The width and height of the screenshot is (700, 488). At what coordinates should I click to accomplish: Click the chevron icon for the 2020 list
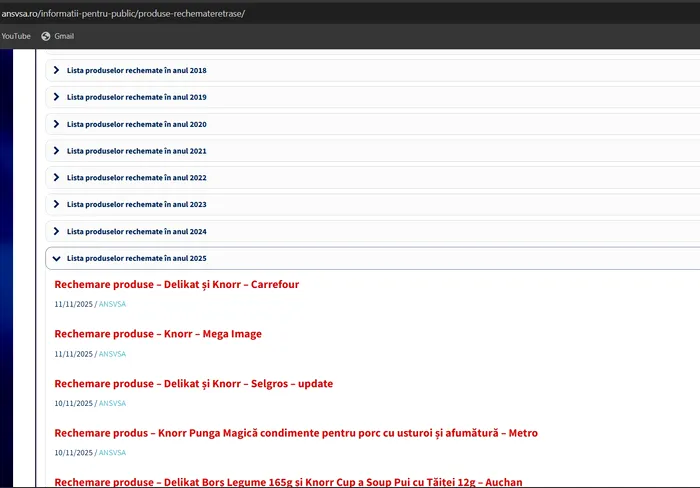57,124
